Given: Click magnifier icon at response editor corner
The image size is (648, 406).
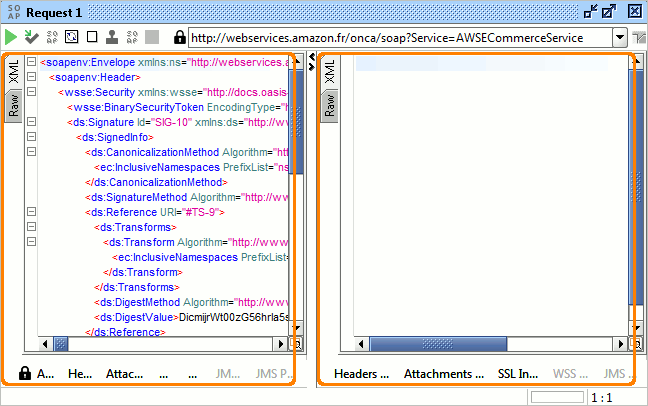Looking at the screenshot, I should click(636, 344).
